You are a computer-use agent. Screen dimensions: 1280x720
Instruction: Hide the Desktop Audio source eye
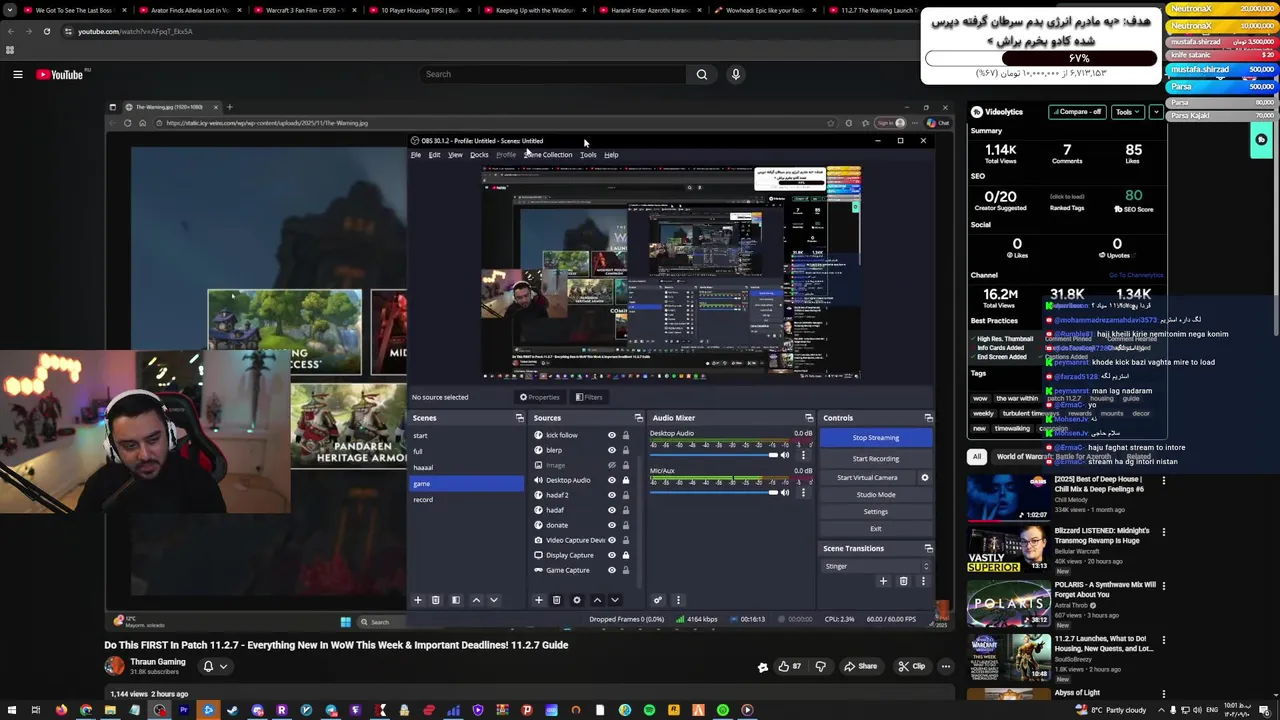(x=612, y=480)
